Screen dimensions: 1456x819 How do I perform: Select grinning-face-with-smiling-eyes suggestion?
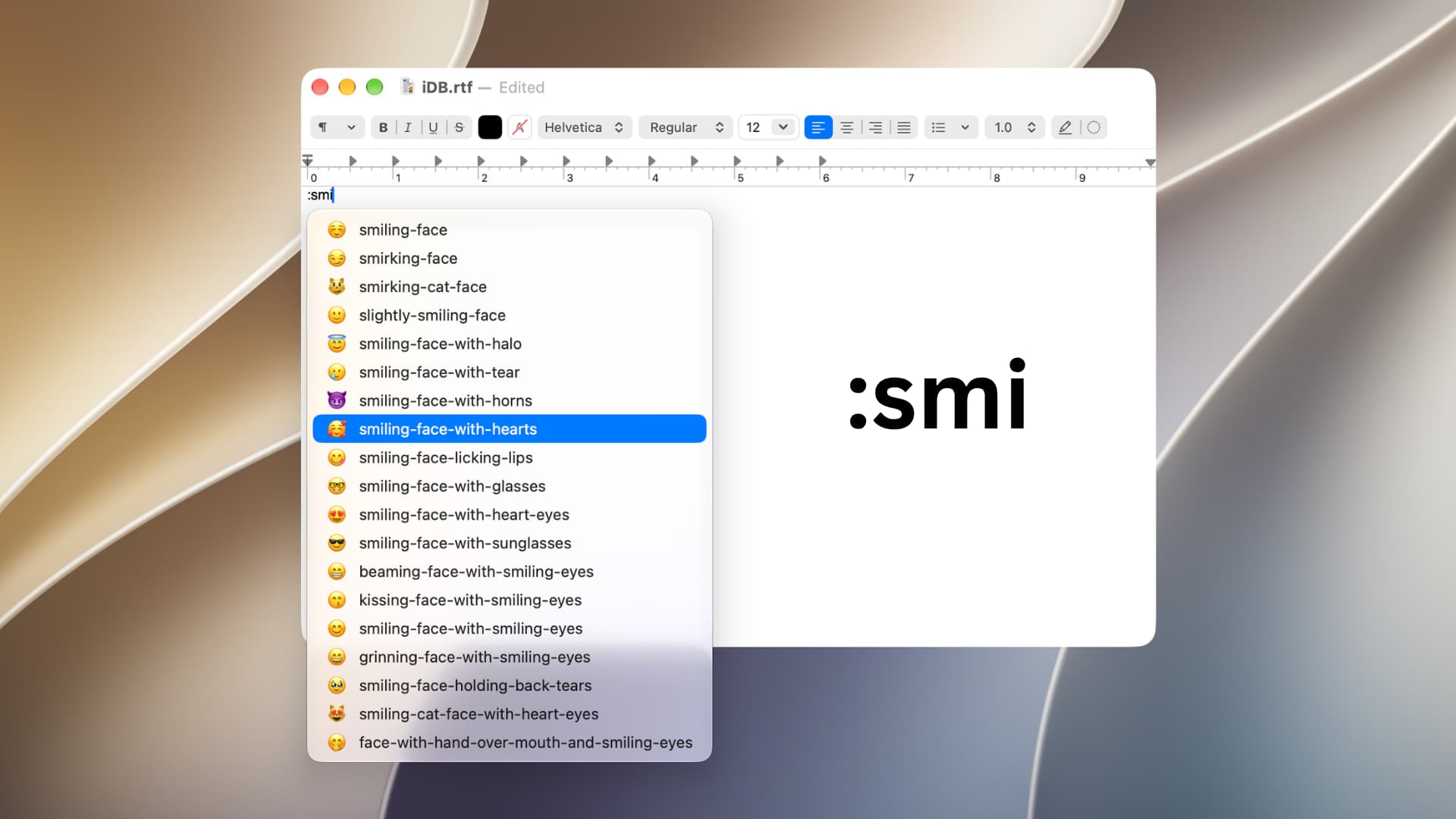point(510,657)
